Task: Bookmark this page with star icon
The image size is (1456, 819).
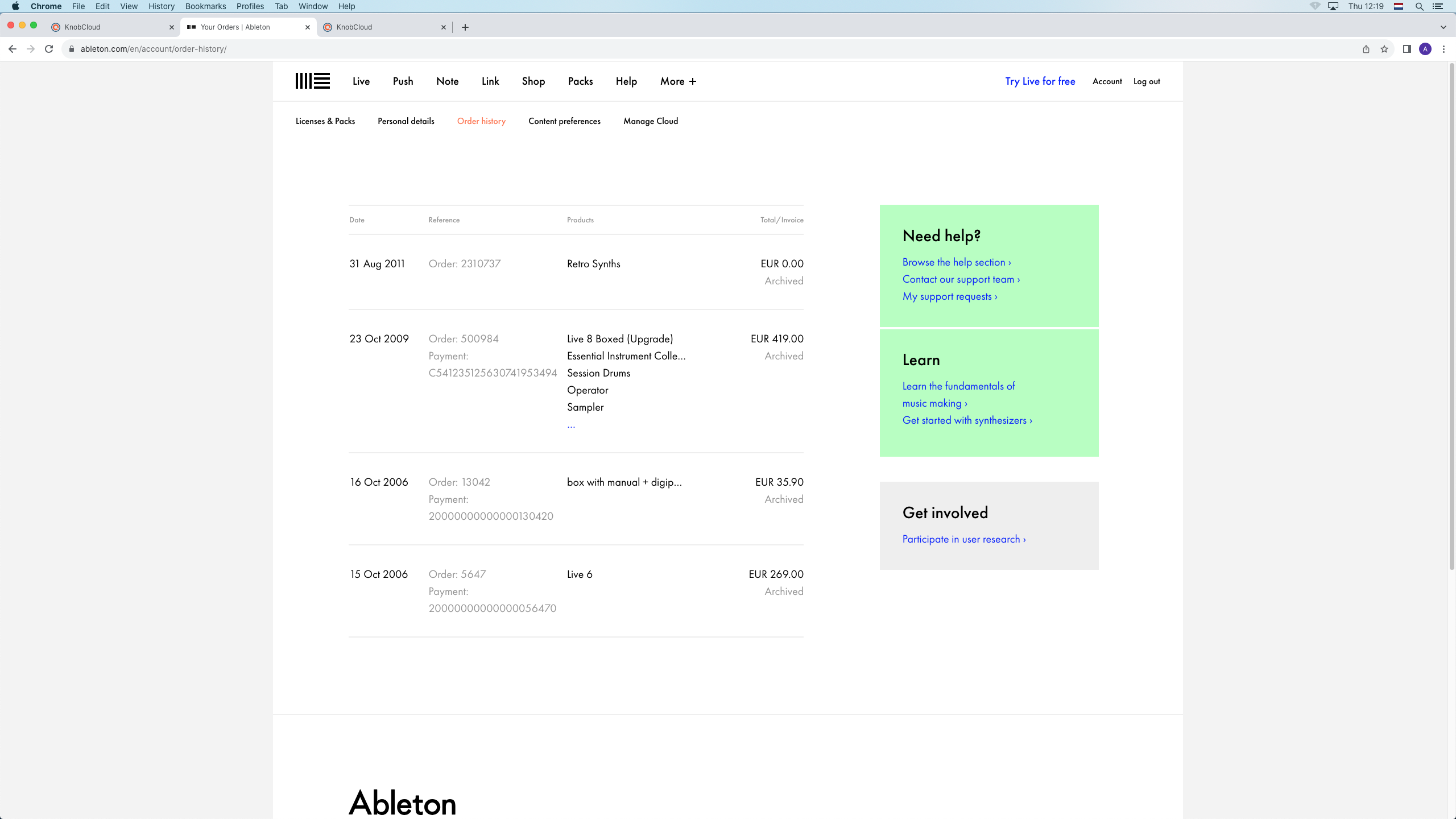Action: (1384, 49)
